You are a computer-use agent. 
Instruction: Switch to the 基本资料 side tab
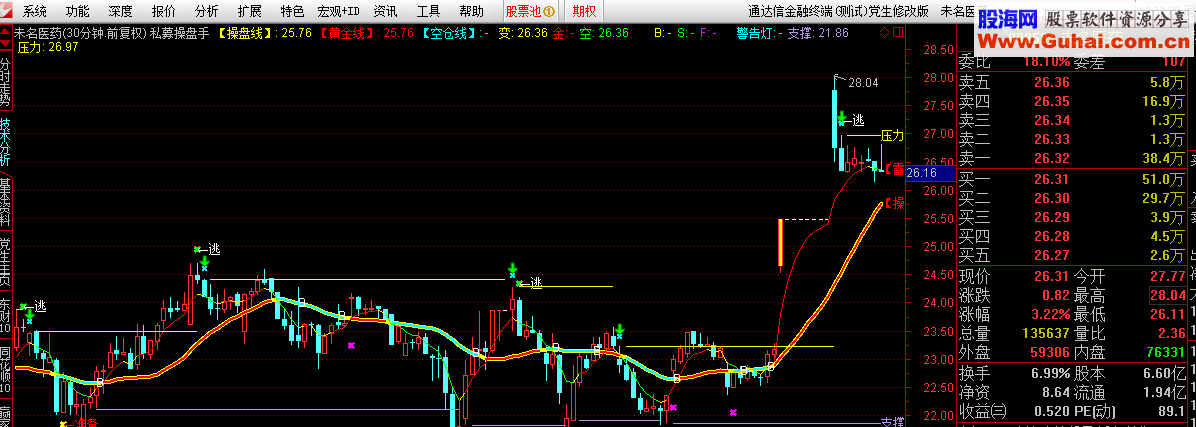coord(5,201)
